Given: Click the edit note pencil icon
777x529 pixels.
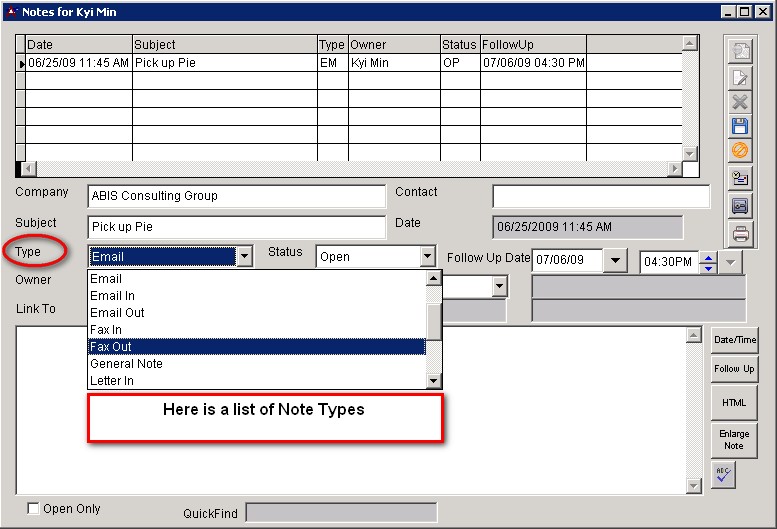Looking at the screenshot, I should [740, 76].
